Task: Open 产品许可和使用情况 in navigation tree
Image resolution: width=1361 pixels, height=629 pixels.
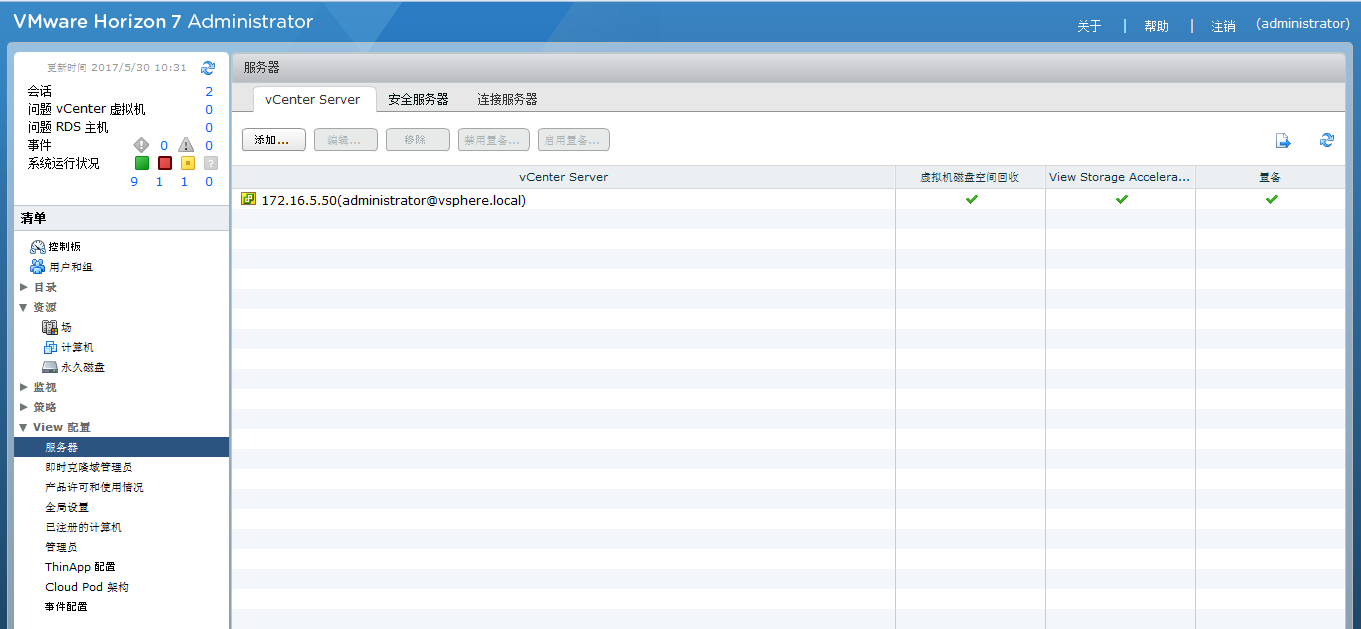Action: tap(94, 487)
